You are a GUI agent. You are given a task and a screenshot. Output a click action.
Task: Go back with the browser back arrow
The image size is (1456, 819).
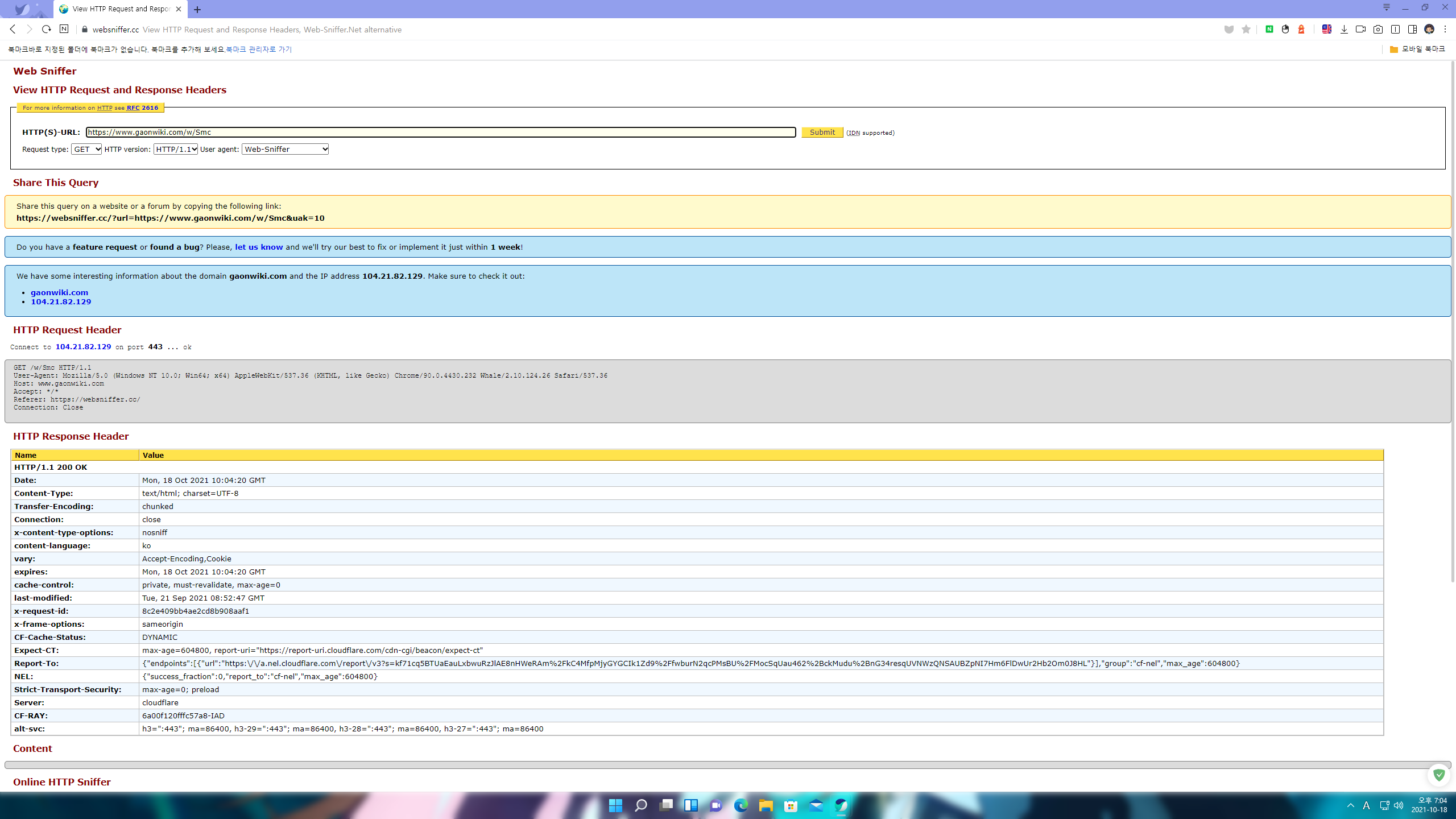coord(13,29)
